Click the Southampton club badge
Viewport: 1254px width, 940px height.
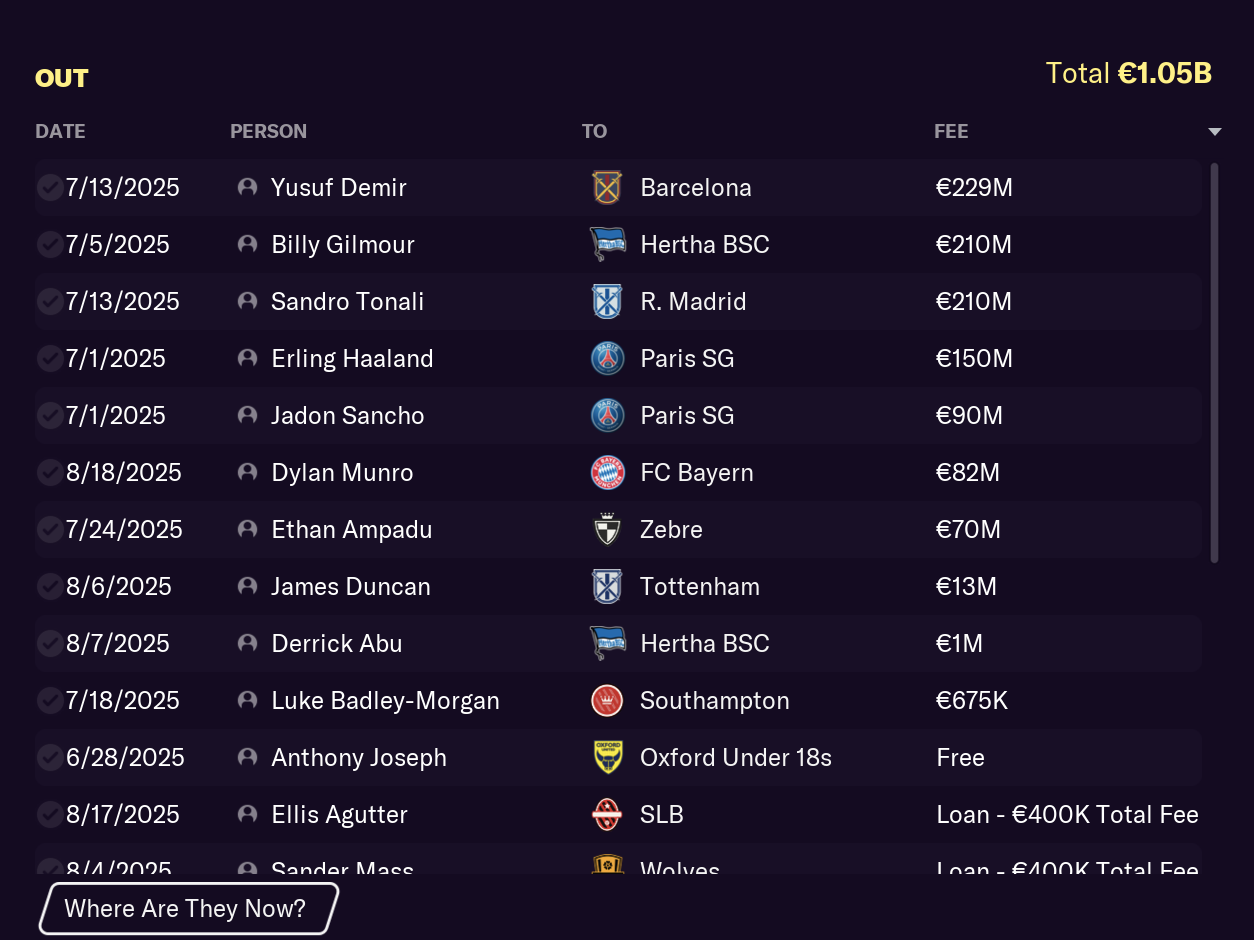[607, 701]
